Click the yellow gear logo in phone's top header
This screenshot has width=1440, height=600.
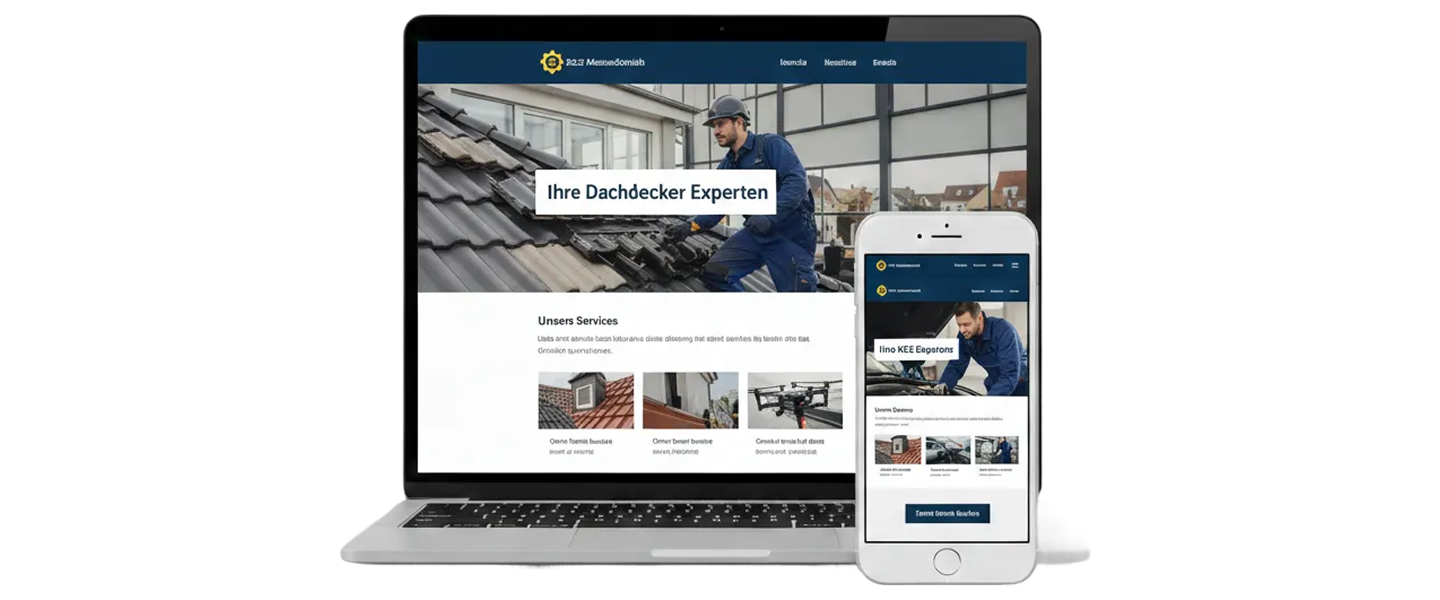[881, 266]
